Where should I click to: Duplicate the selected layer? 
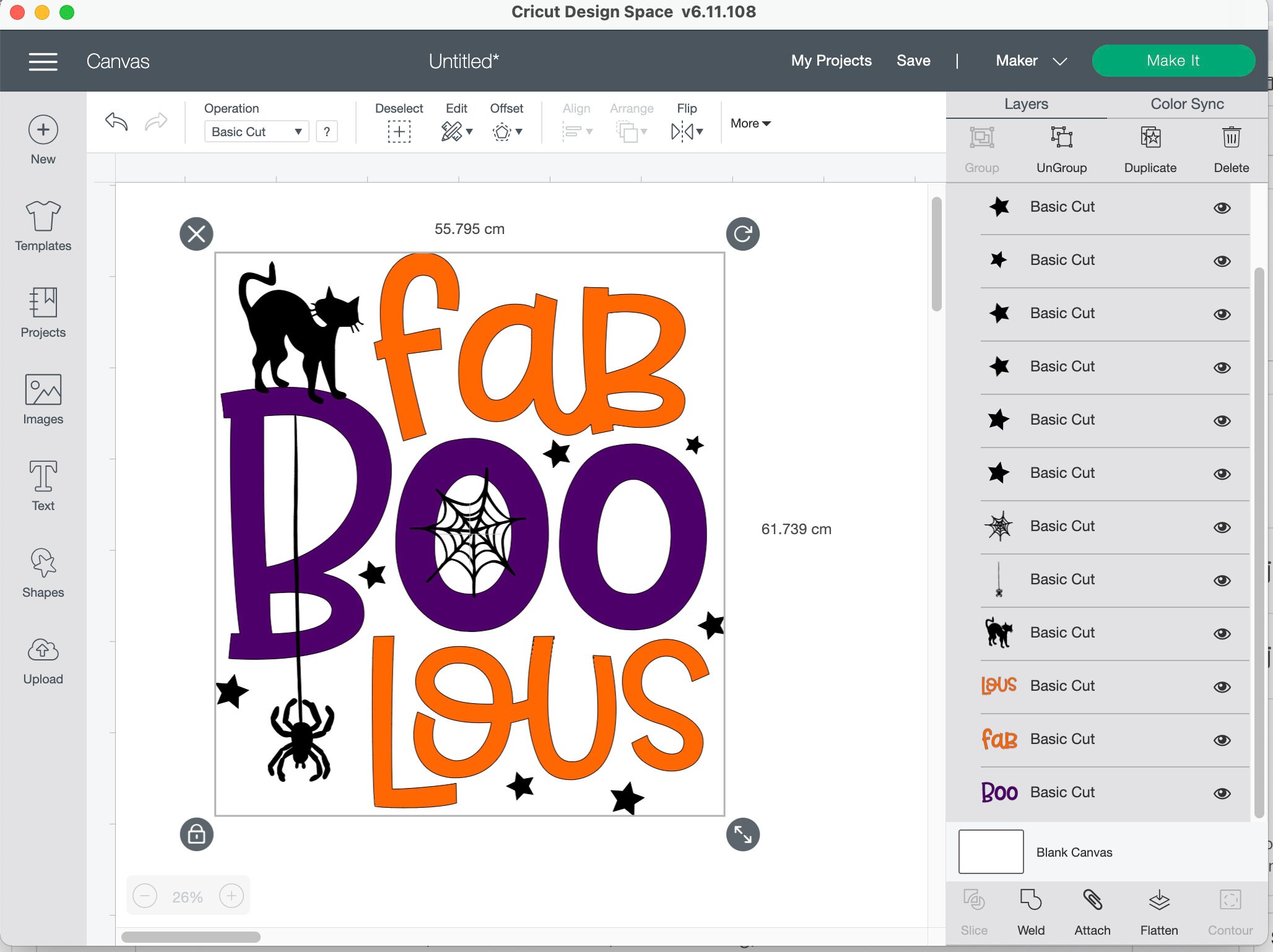(1150, 149)
